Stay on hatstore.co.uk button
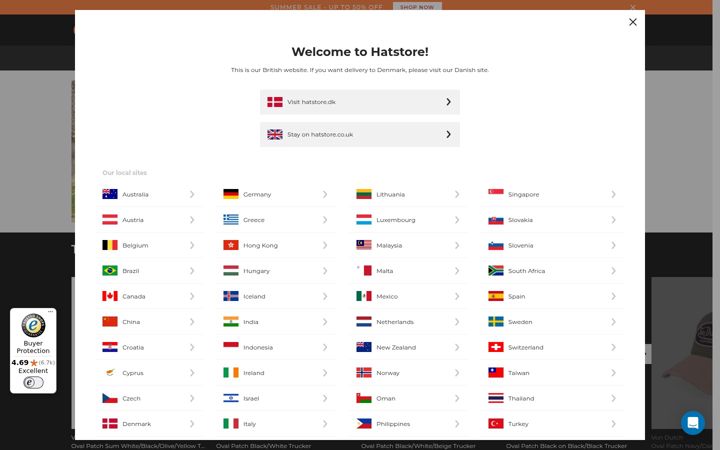The image size is (720, 450). [360, 135]
